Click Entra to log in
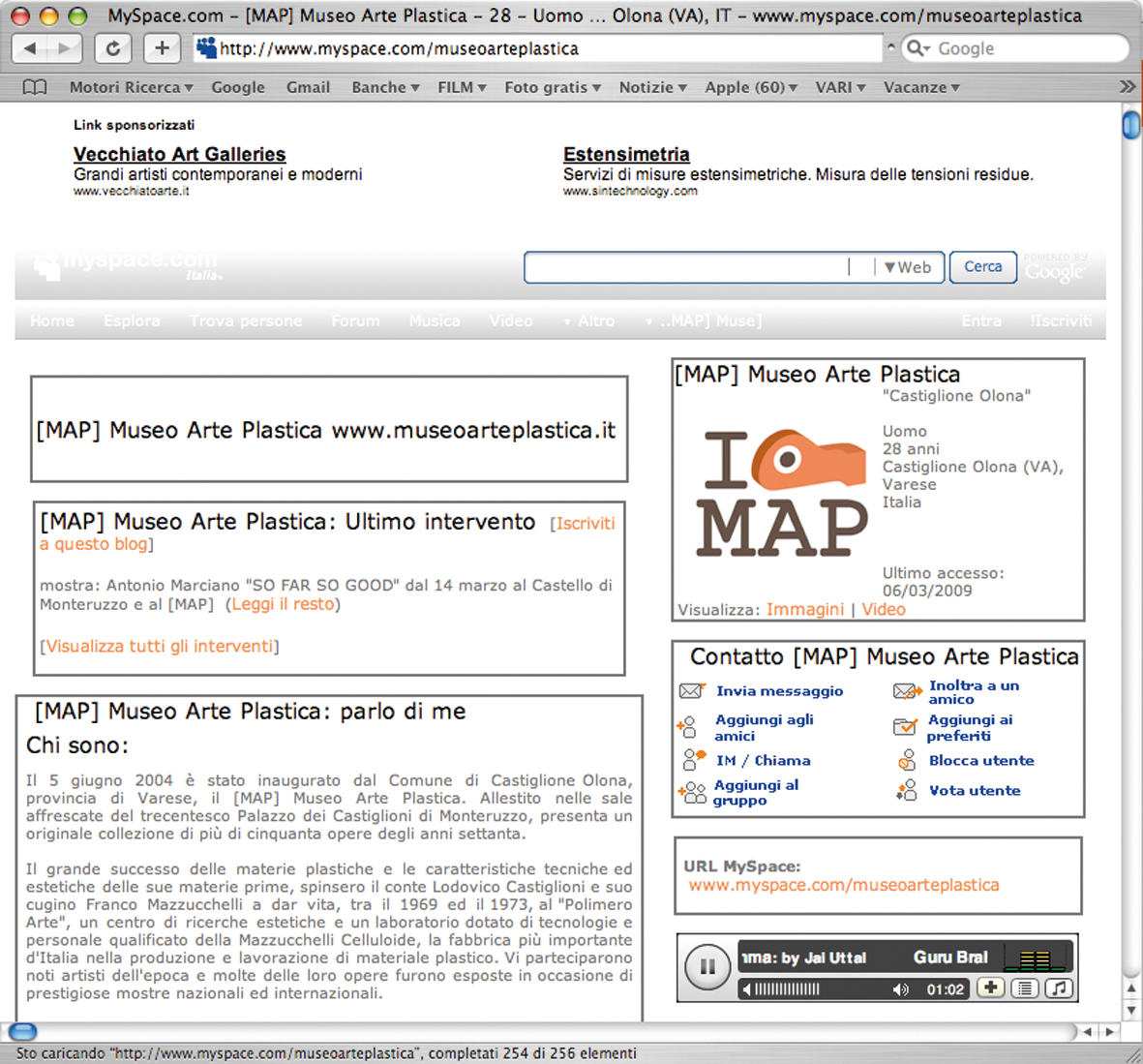Screen dimensions: 1143x1064 (x=981, y=320)
